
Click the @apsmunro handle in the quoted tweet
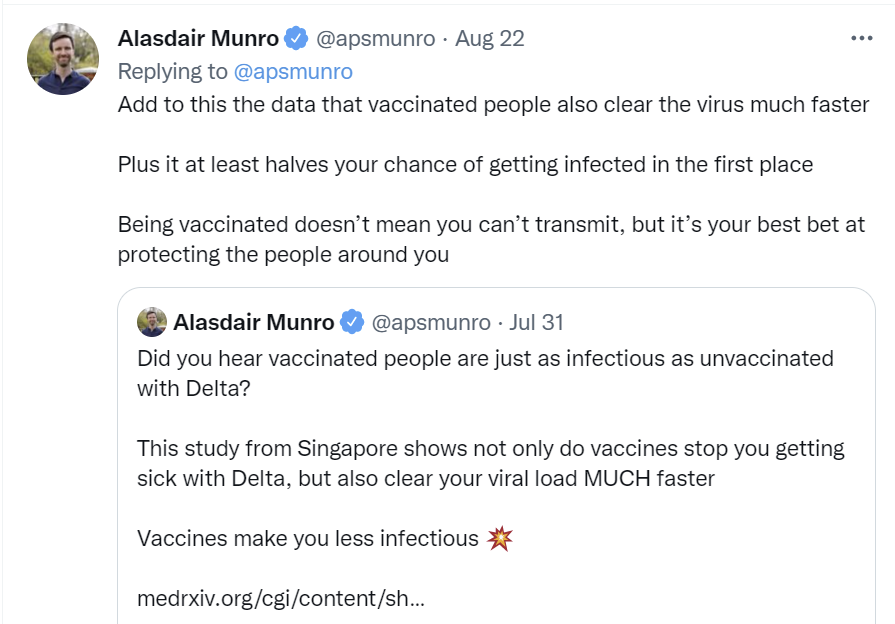click(x=431, y=322)
